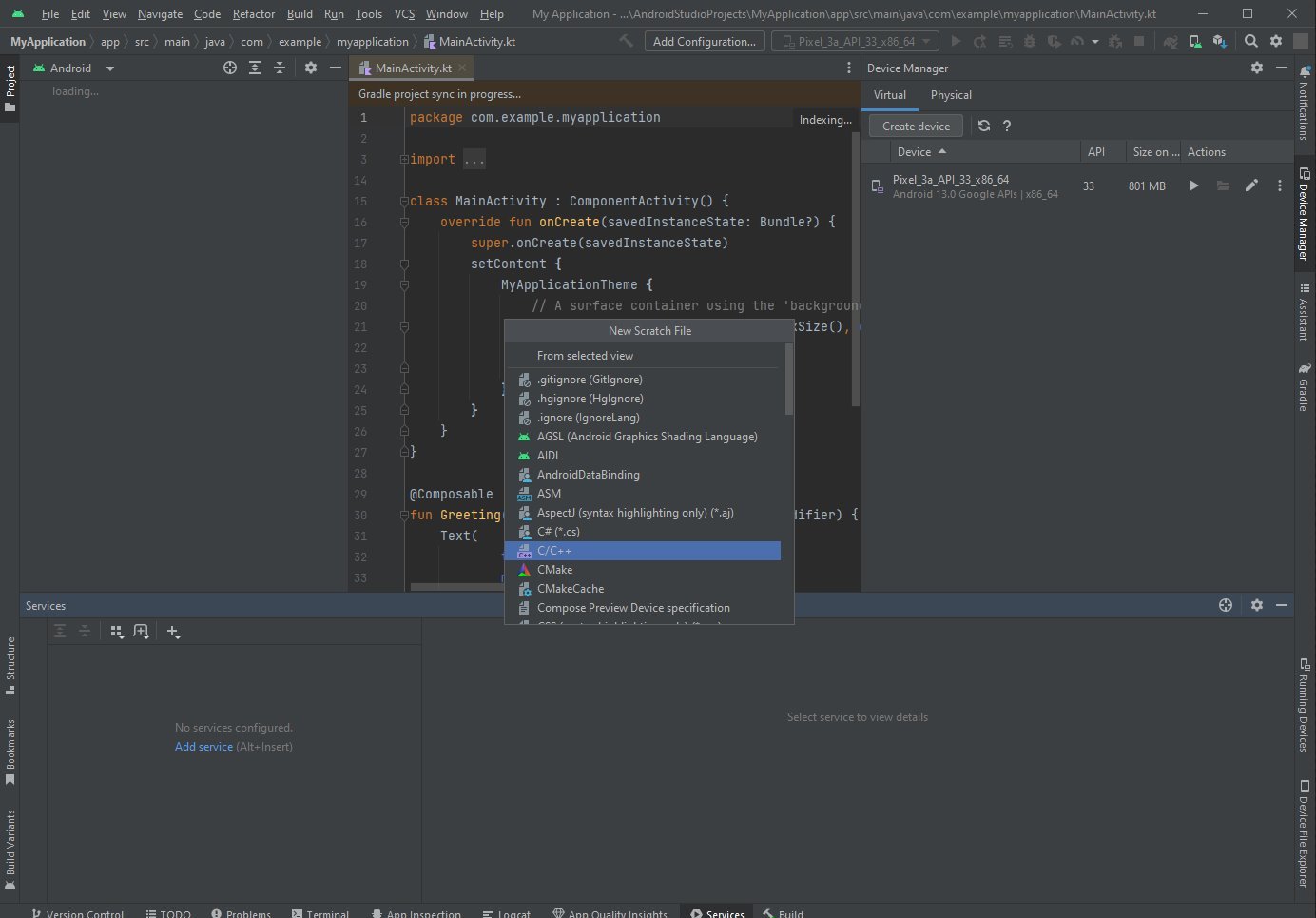Open the Device Manager help question mark
The image size is (1316, 918).
1007,126
